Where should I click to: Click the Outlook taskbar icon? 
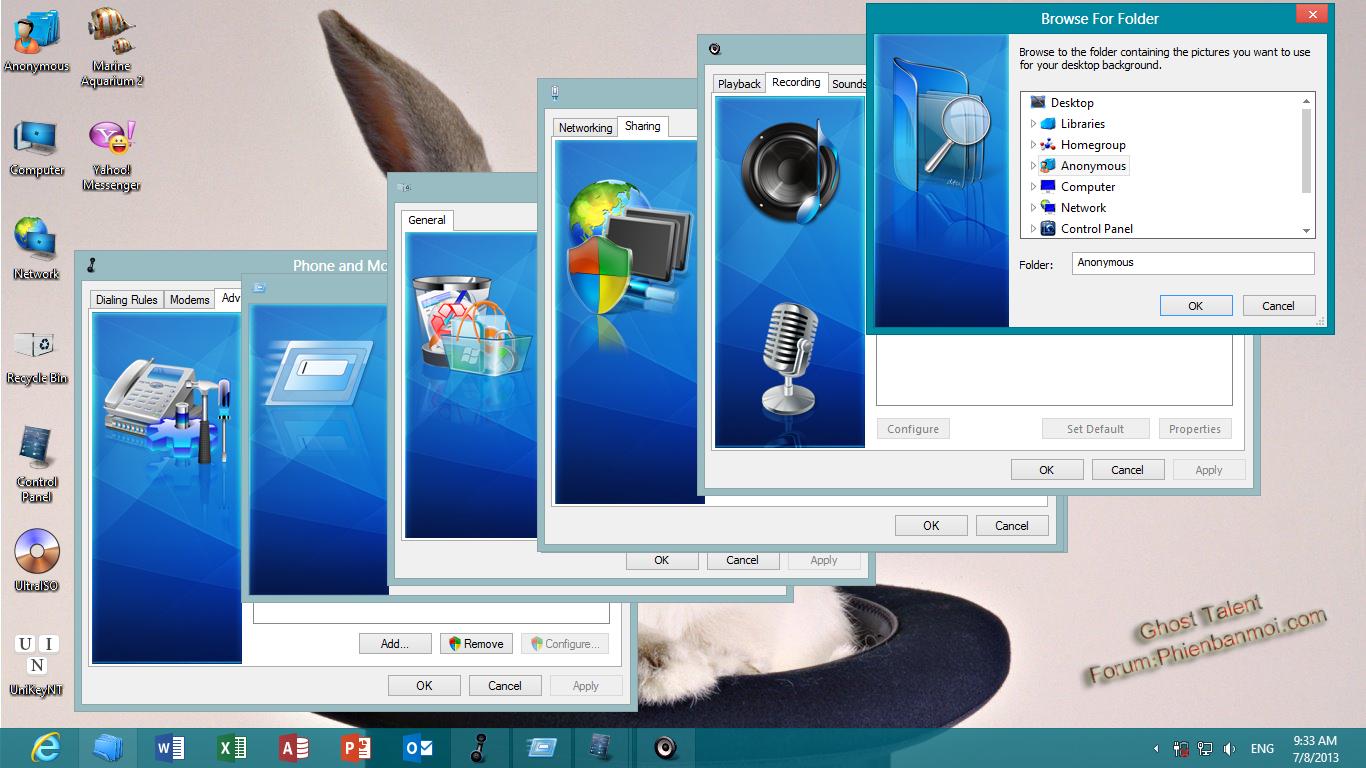pyautogui.click(x=418, y=747)
